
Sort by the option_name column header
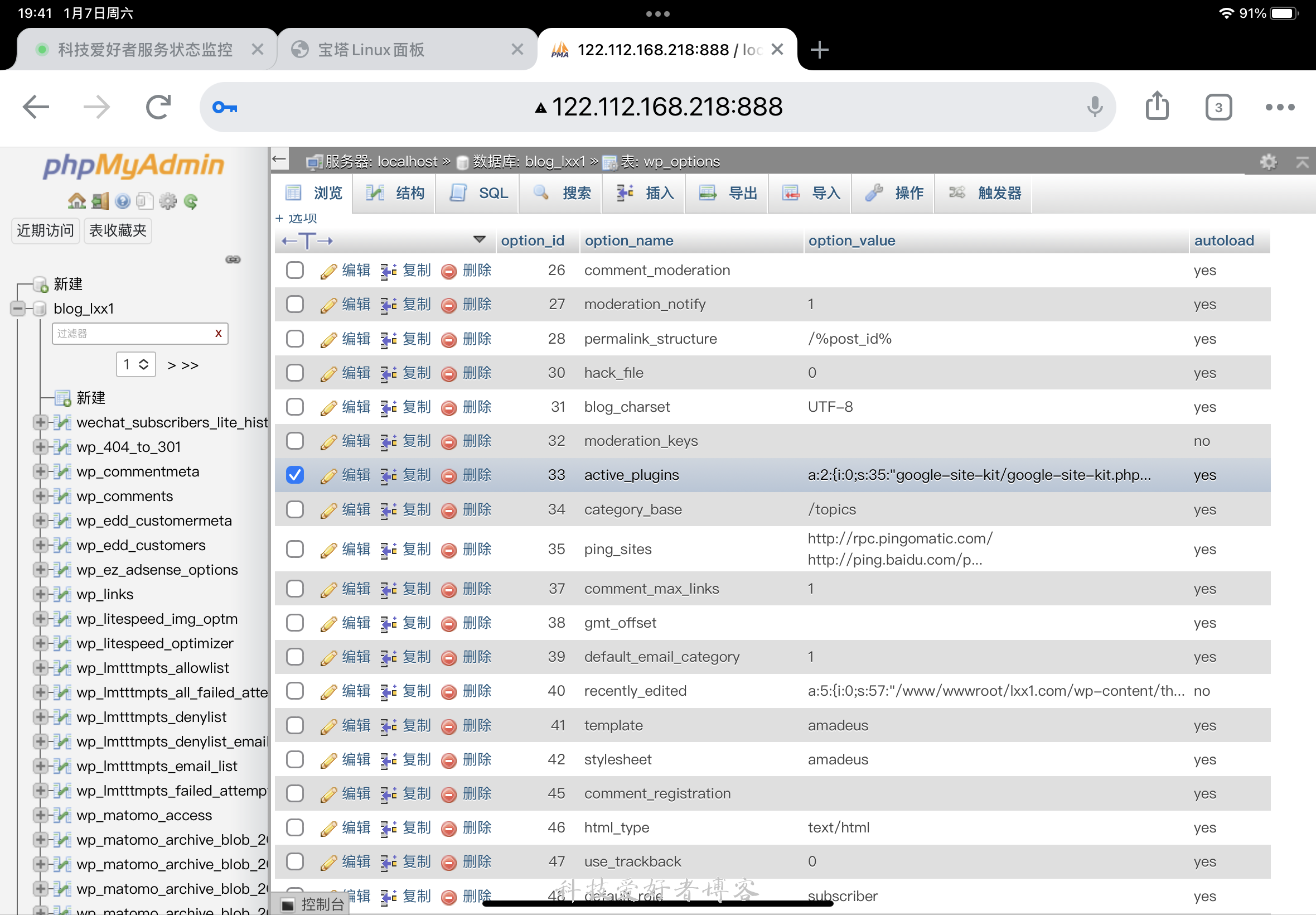click(628, 240)
